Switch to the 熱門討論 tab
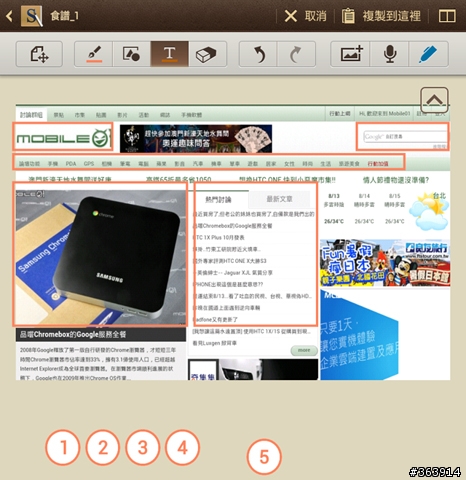This screenshot has width=466, height=480. [218, 199]
